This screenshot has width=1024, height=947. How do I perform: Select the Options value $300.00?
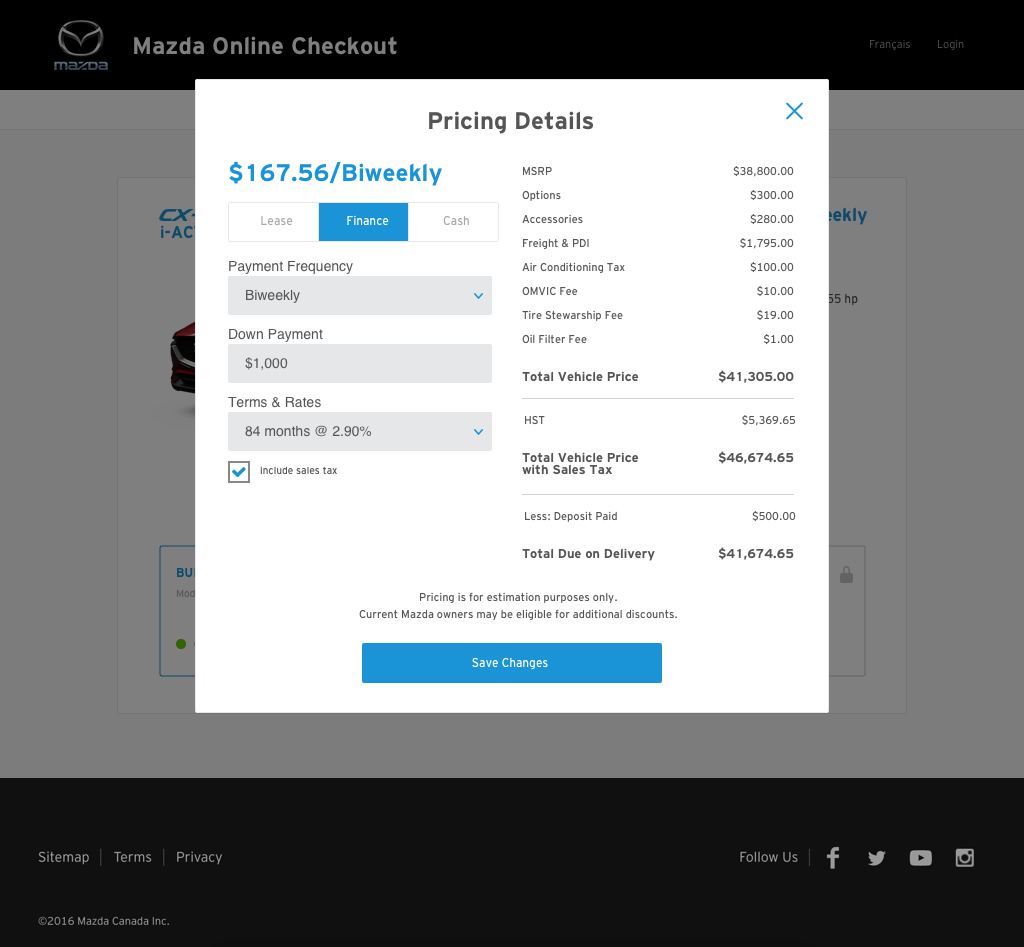771,195
